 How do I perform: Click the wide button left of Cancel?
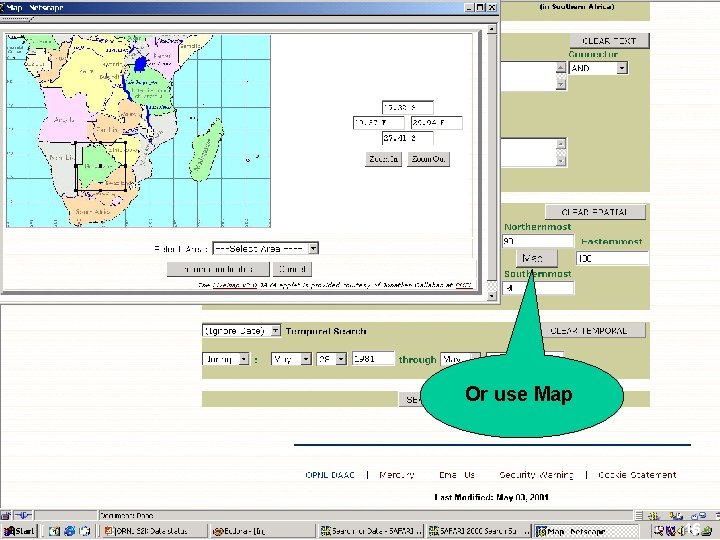coord(218,269)
